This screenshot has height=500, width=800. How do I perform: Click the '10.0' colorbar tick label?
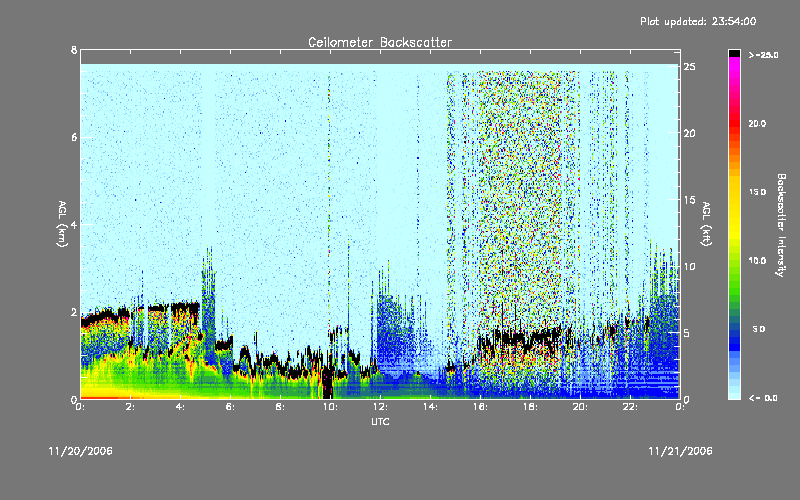757,261
